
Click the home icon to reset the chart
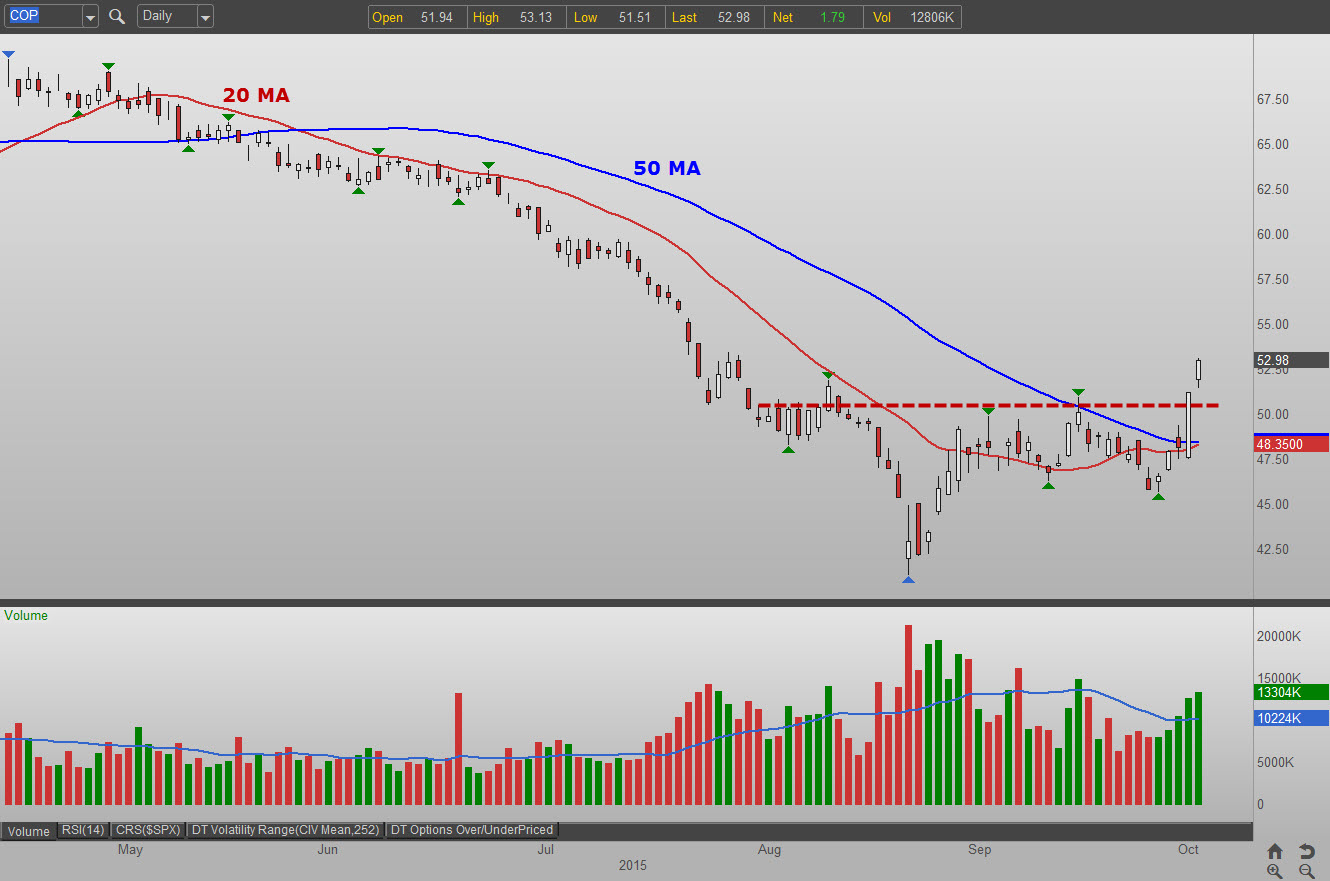1275,851
